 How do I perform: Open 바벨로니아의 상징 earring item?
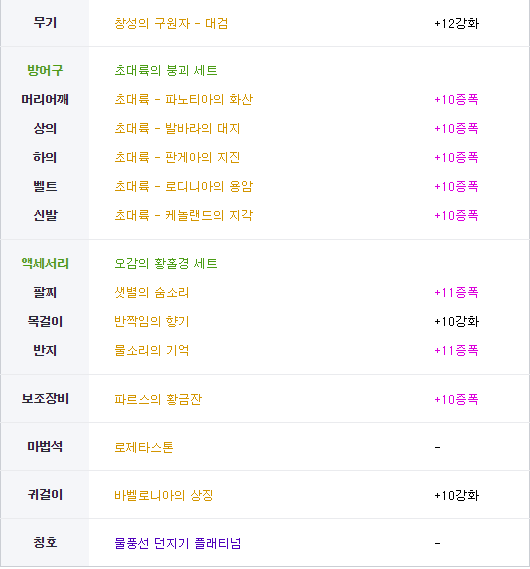click(164, 495)
